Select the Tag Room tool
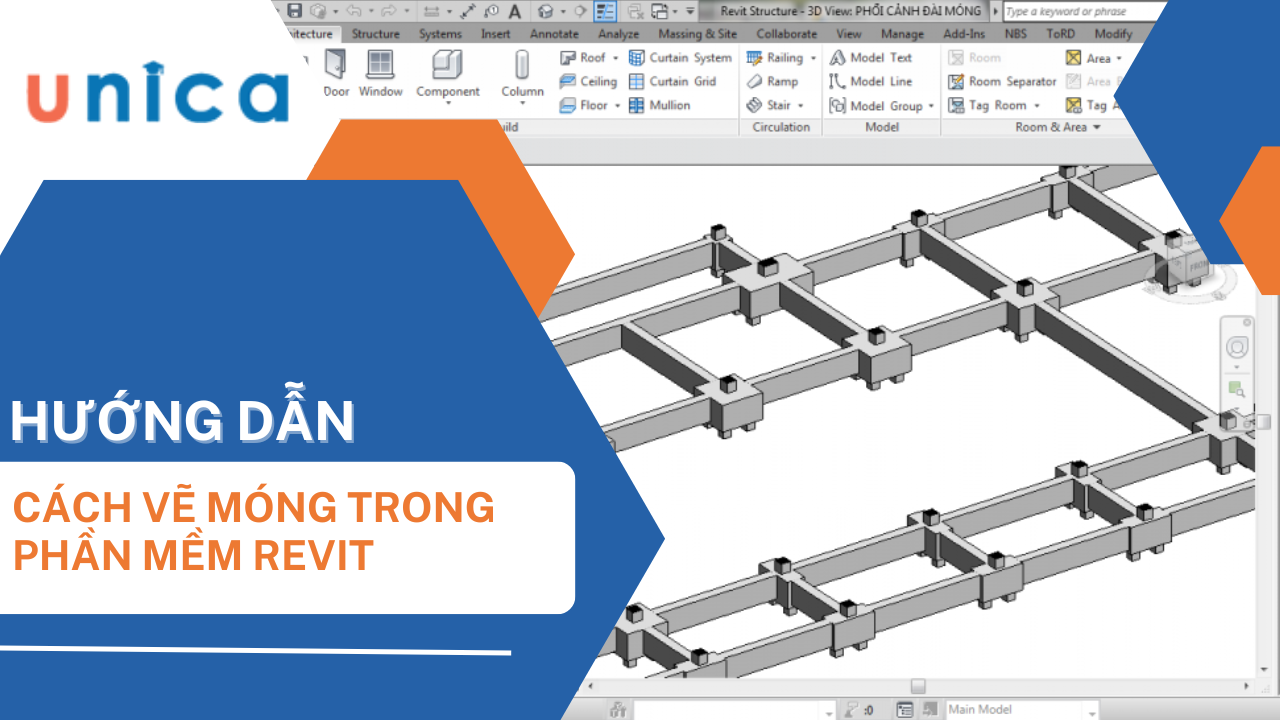 point(988,105)
